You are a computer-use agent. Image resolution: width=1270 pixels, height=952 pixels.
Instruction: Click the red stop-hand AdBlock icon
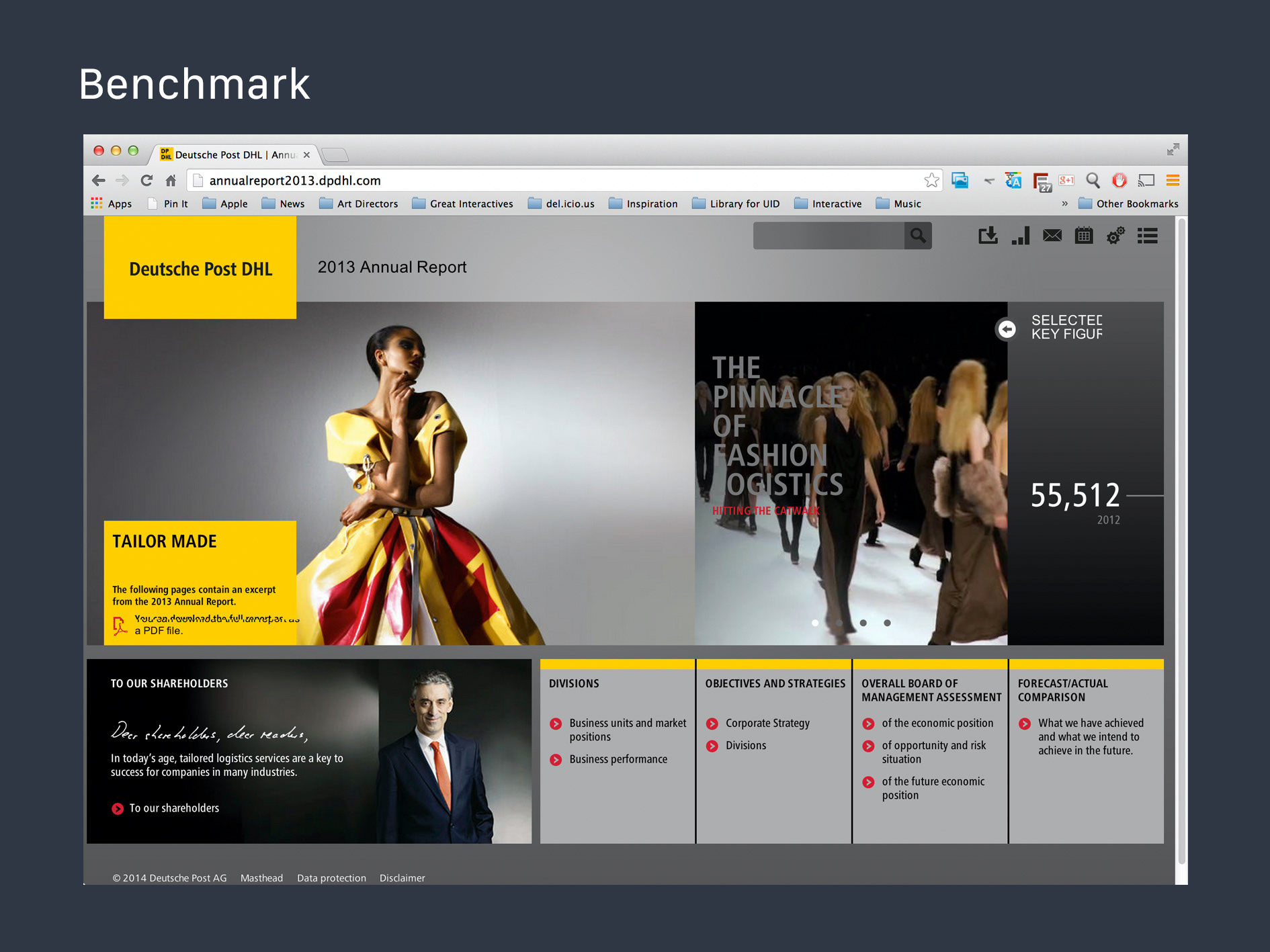coord(1119,180)
